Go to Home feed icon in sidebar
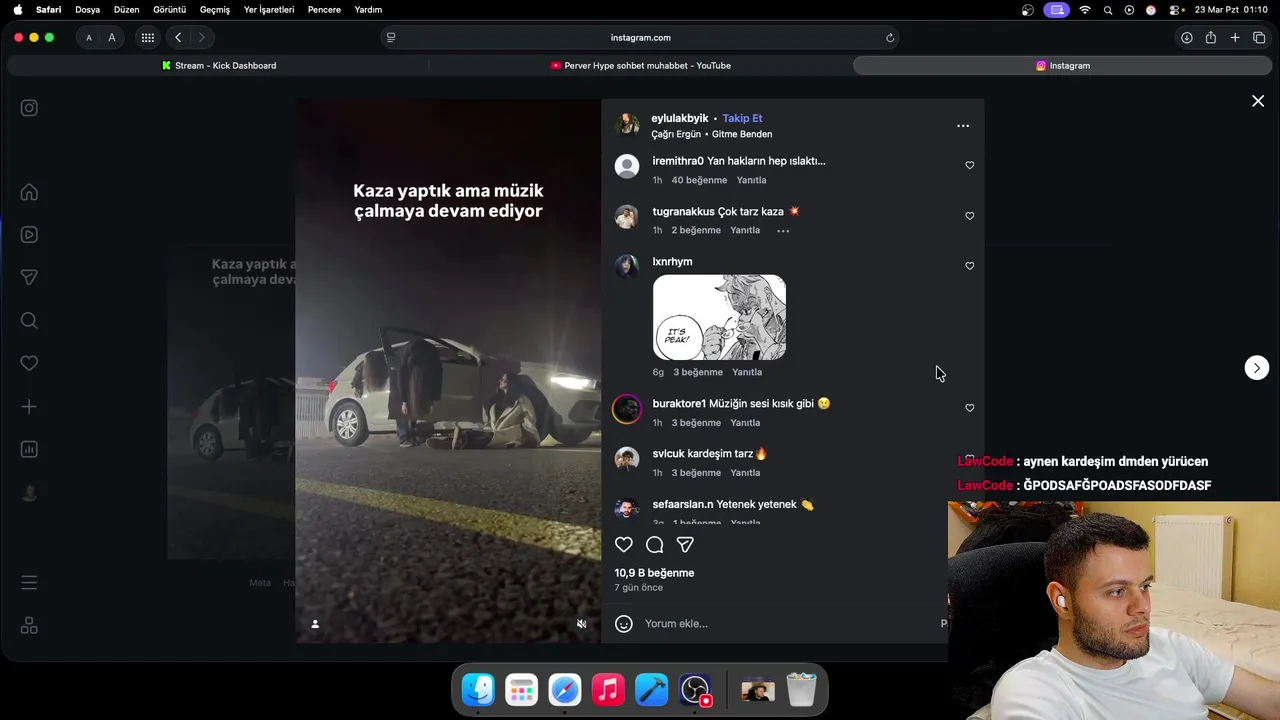The image size is (1280, 720). pyautogui.click(x=29, y=192)
